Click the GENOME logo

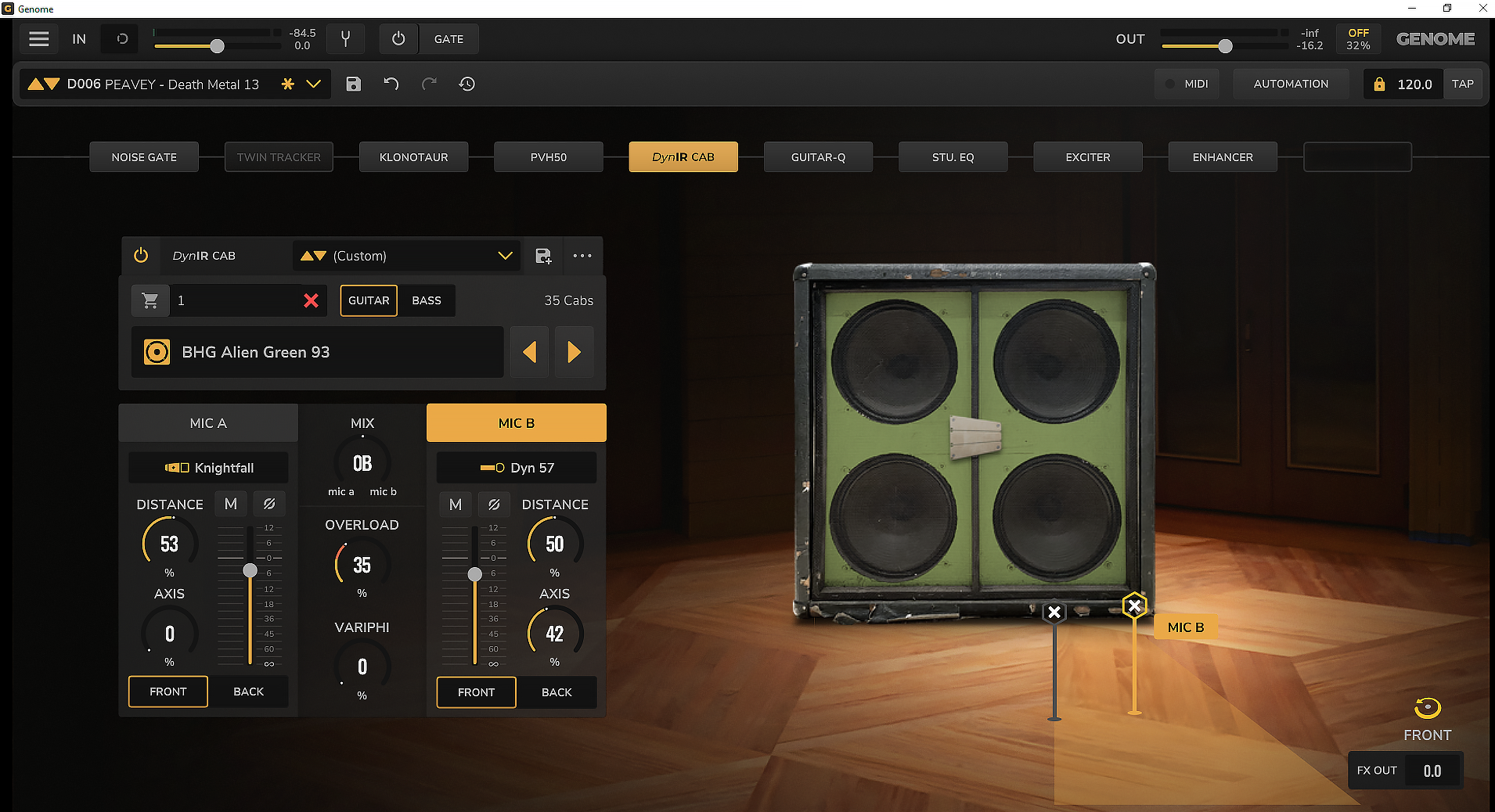point(1436,39)
